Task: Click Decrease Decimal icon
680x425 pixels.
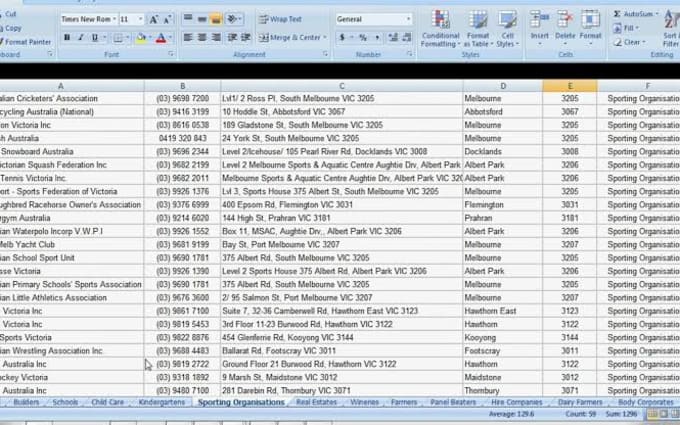Action: (x=407, y=38)
